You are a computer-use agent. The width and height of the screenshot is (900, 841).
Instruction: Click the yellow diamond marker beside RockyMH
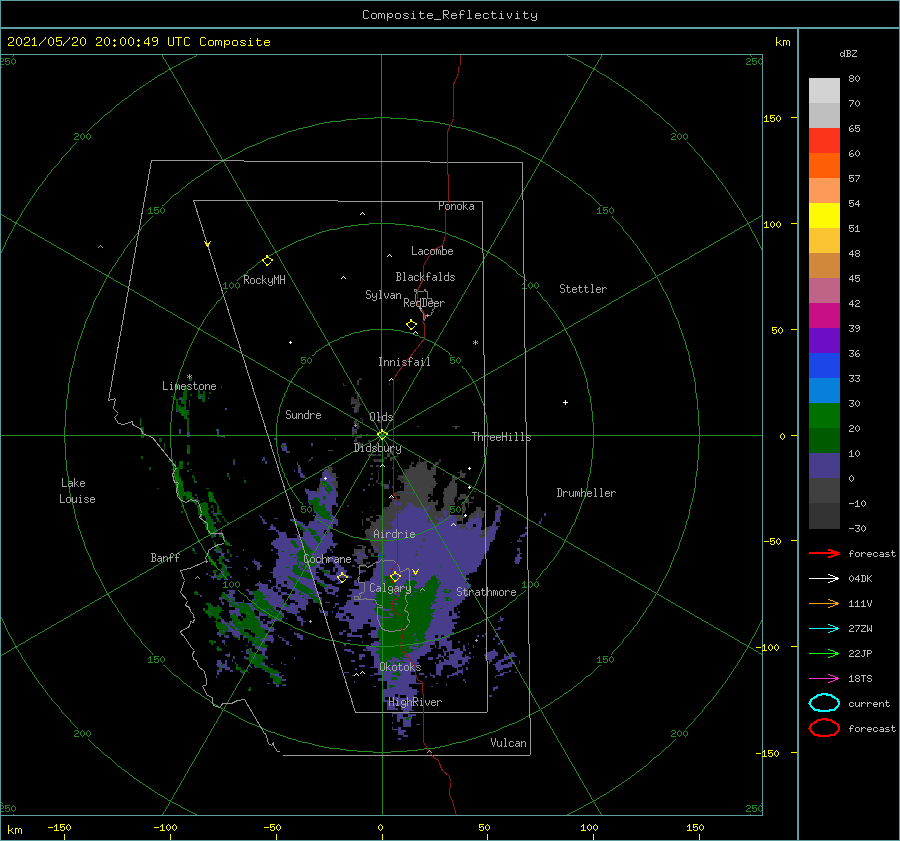point(267,261)
